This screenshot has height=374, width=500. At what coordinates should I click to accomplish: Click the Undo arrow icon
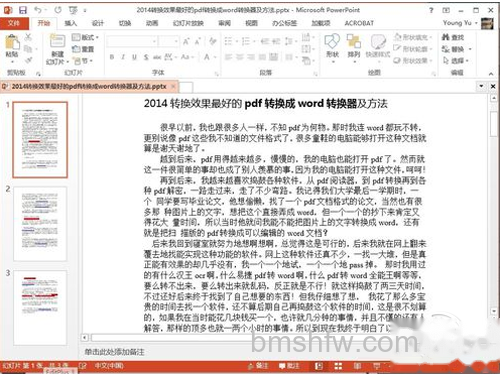pos(38,10)
